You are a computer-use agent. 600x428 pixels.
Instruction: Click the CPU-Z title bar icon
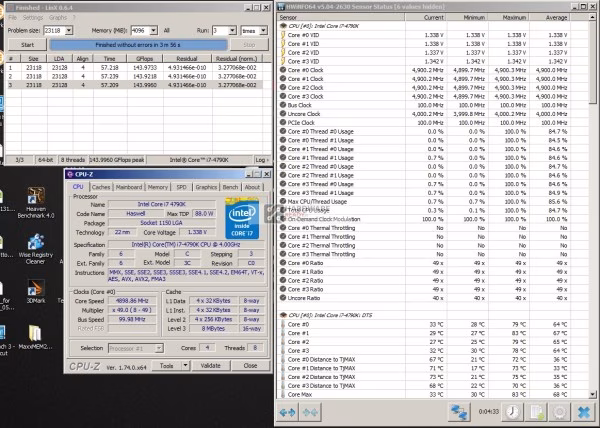pyautogui.click(x=70, y=174)
